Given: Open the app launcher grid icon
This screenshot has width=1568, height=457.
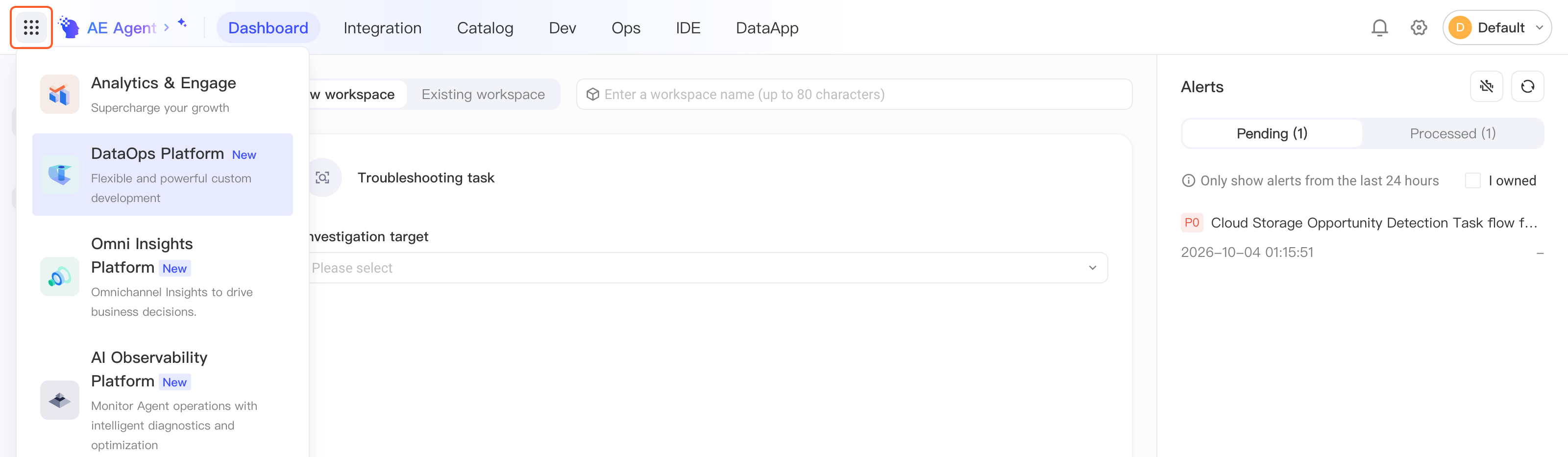Looking at the screenshot, I should [31, 27].
